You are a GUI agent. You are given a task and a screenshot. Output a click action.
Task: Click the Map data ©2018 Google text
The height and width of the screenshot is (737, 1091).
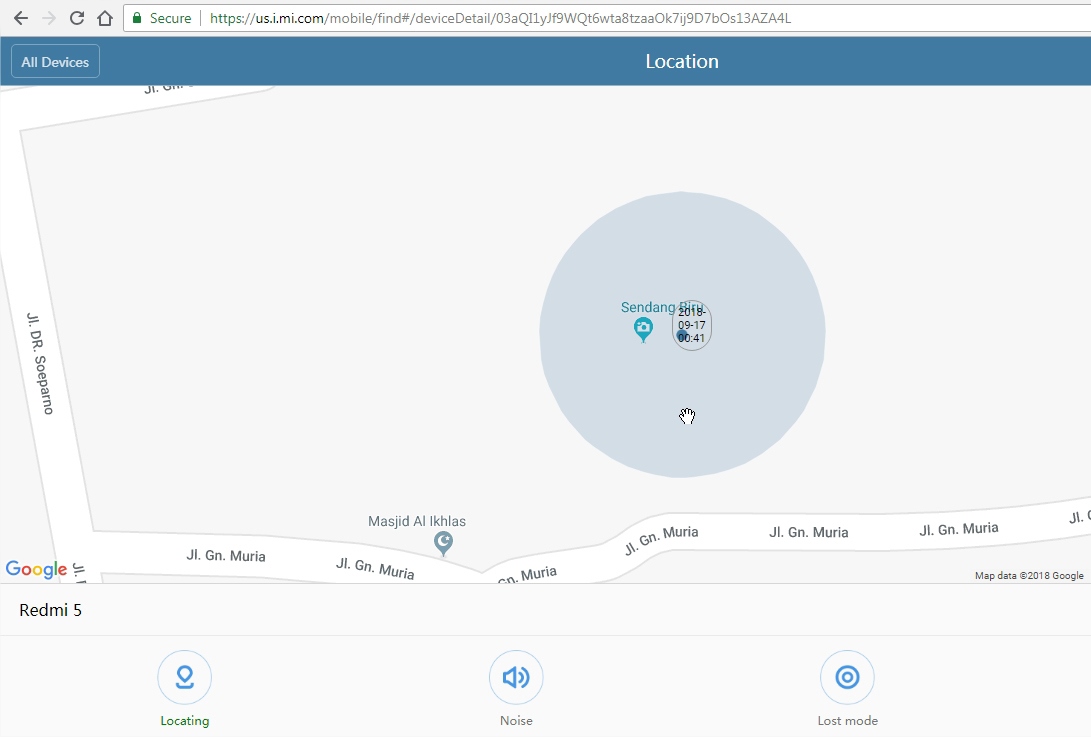click(1029, 576)
